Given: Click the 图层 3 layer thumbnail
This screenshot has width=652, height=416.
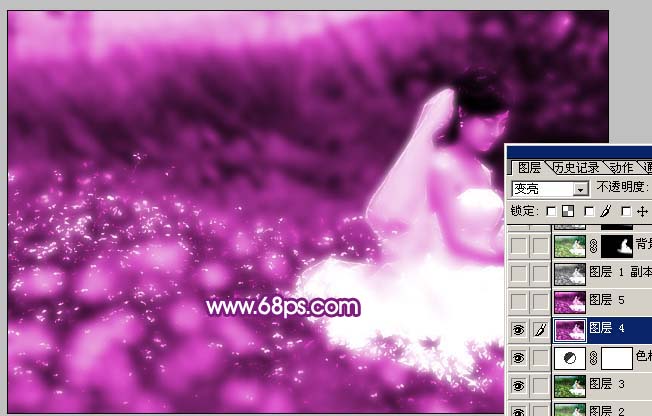Looking at the screenshot, I should click(x=568, y=385).
